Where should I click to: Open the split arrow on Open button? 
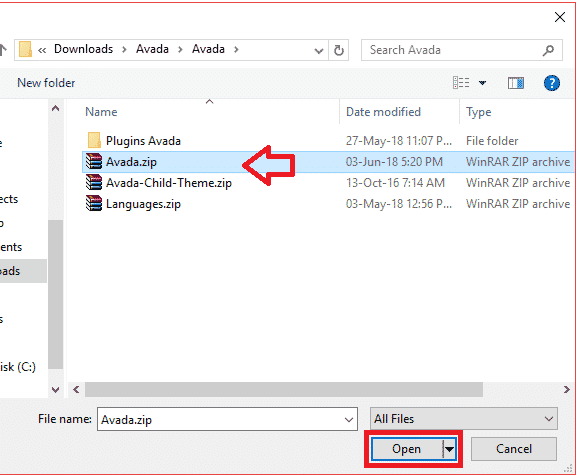tap(449, 449)
